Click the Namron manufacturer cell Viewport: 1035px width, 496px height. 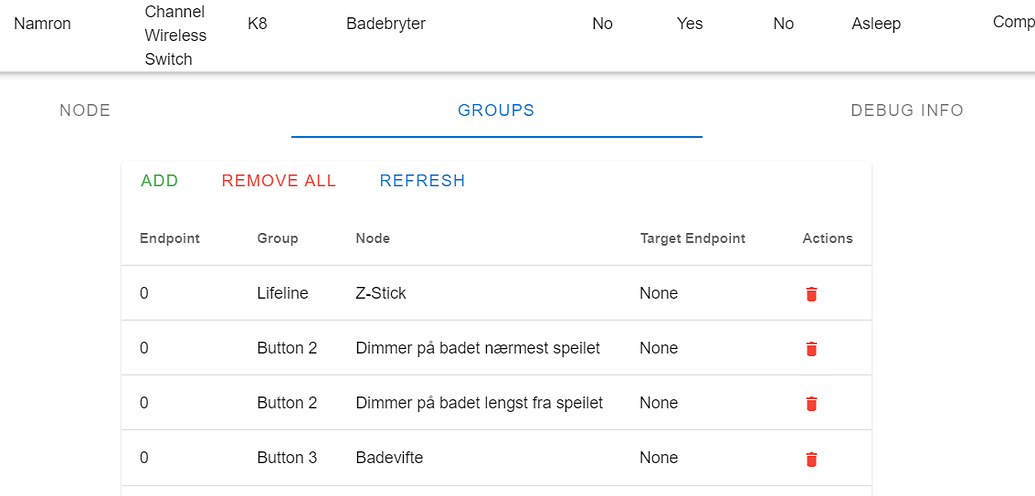42,24
